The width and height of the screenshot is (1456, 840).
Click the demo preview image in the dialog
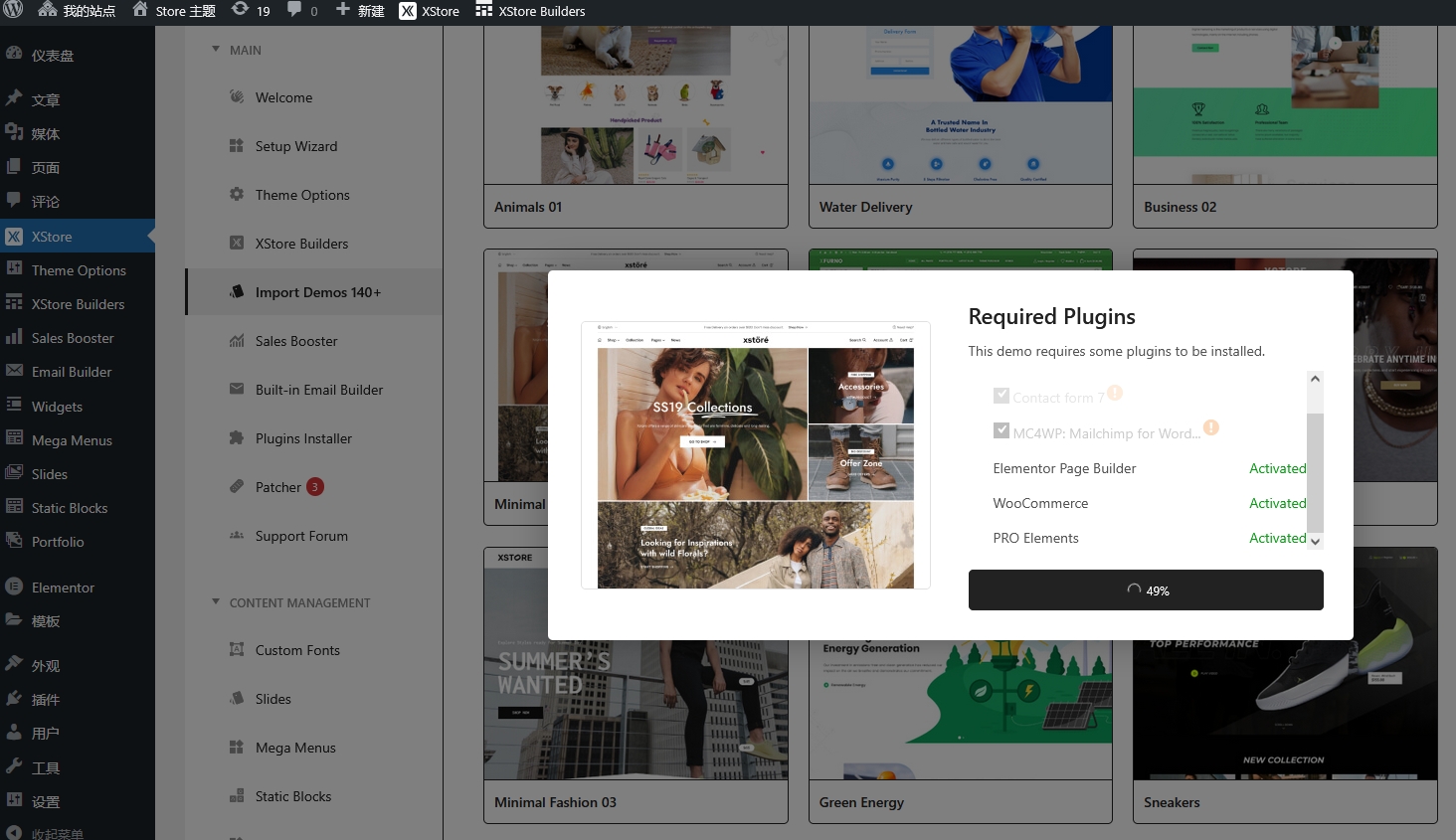tap(755, 455)
